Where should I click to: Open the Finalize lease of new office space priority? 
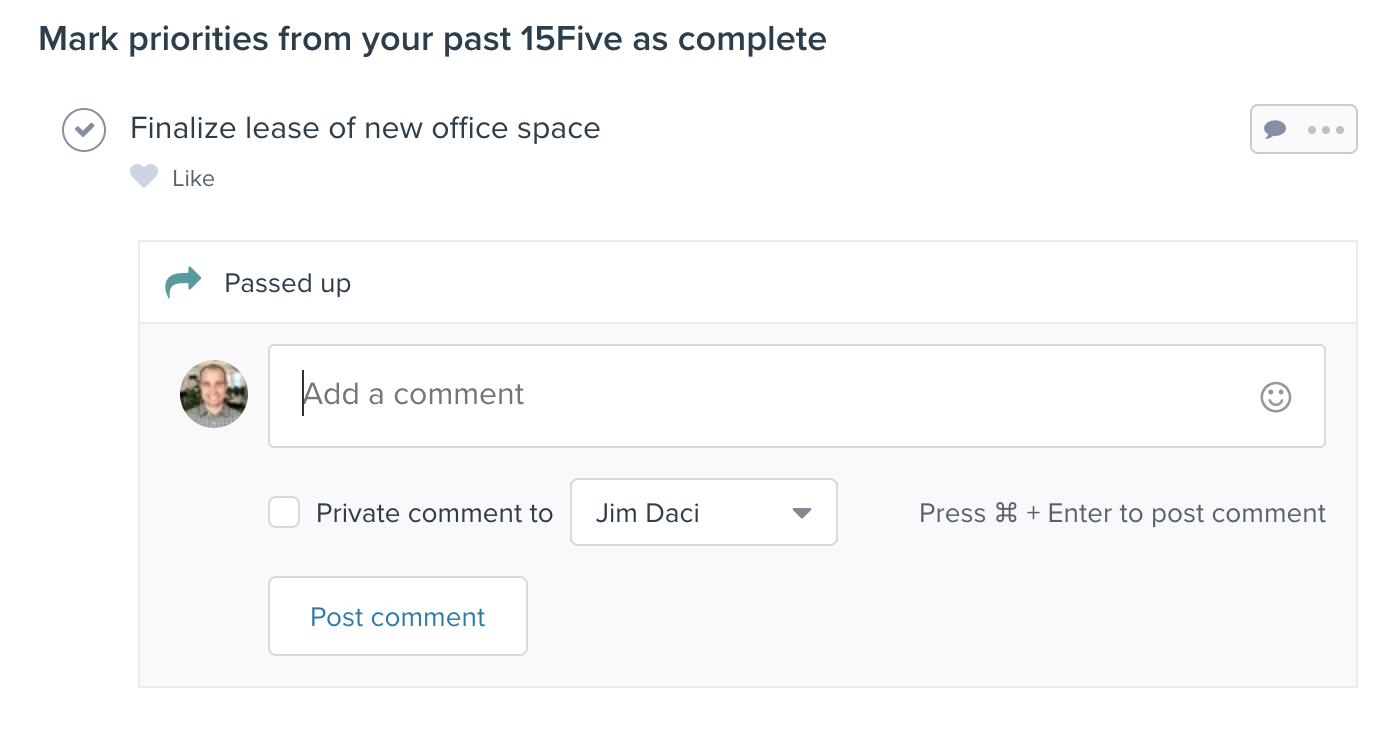pyautogui.click(x=365, y=128)
